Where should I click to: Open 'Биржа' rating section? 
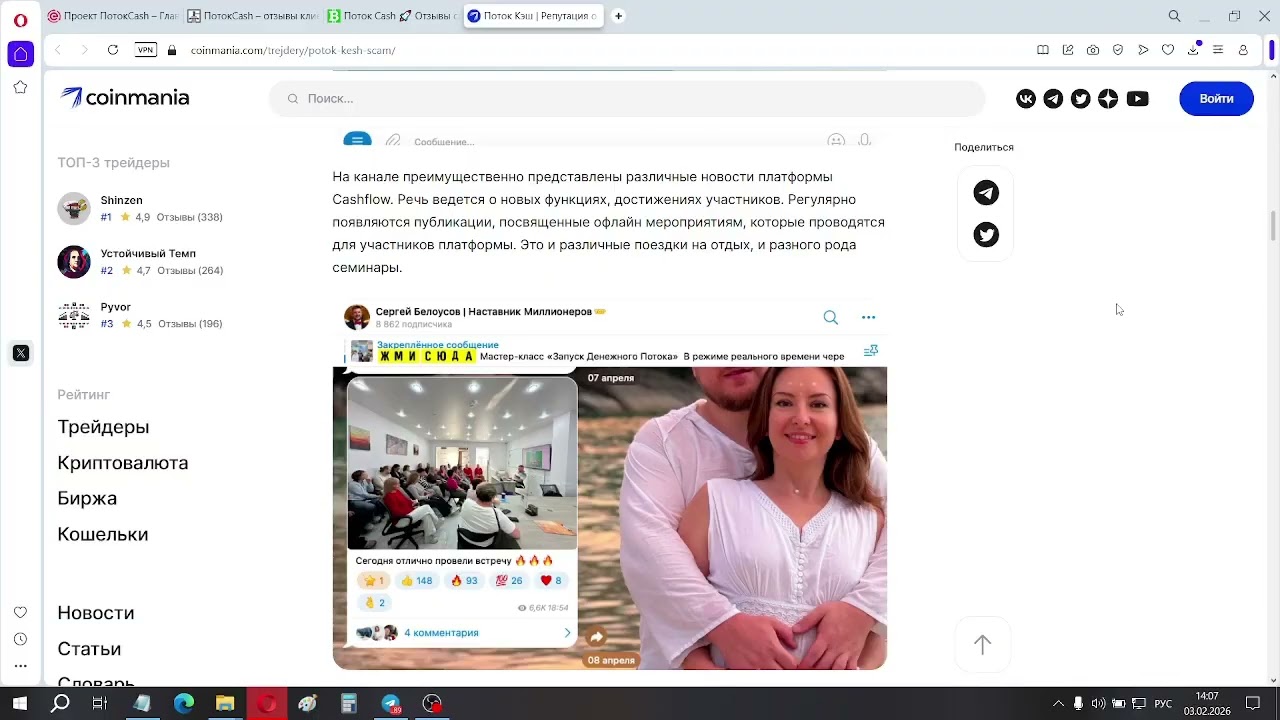tap(87, 498)
